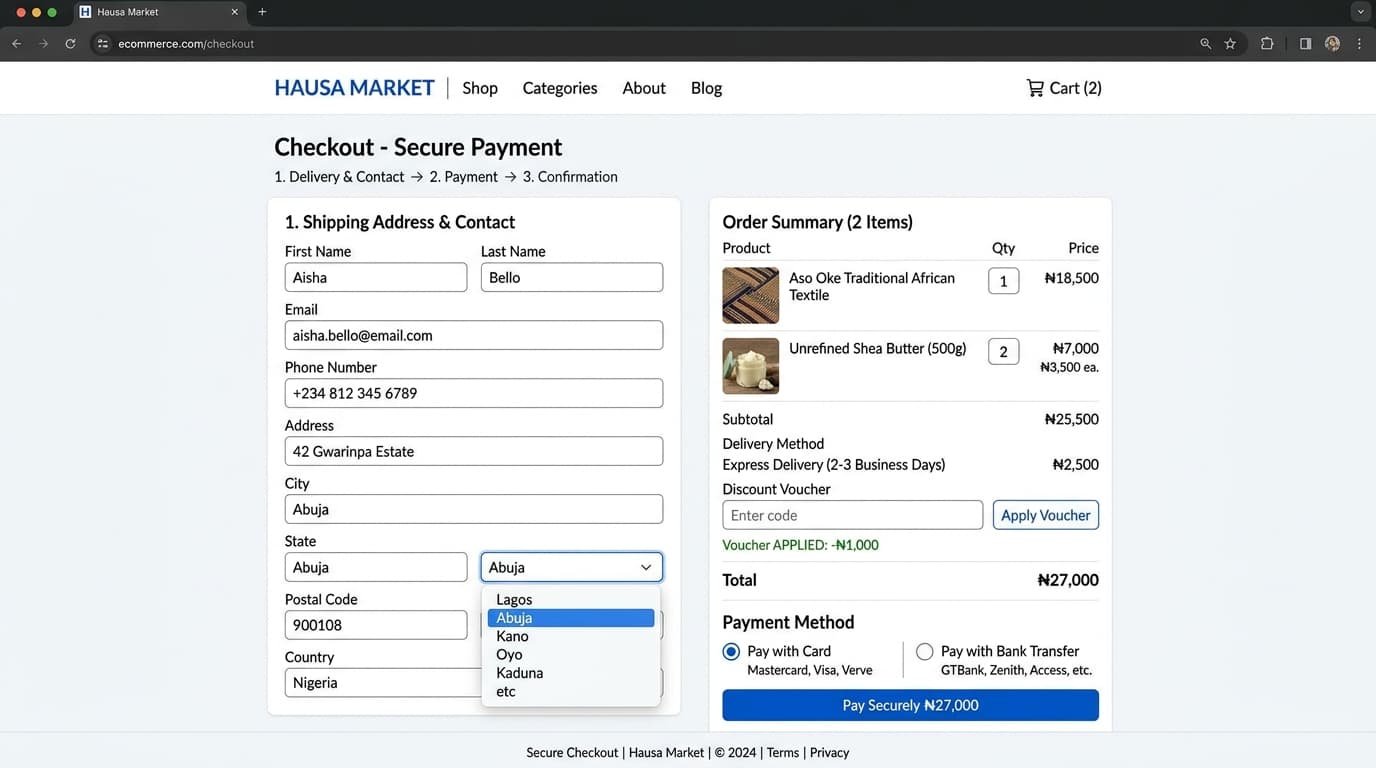Focus the First Name field with Aisha

376,277
